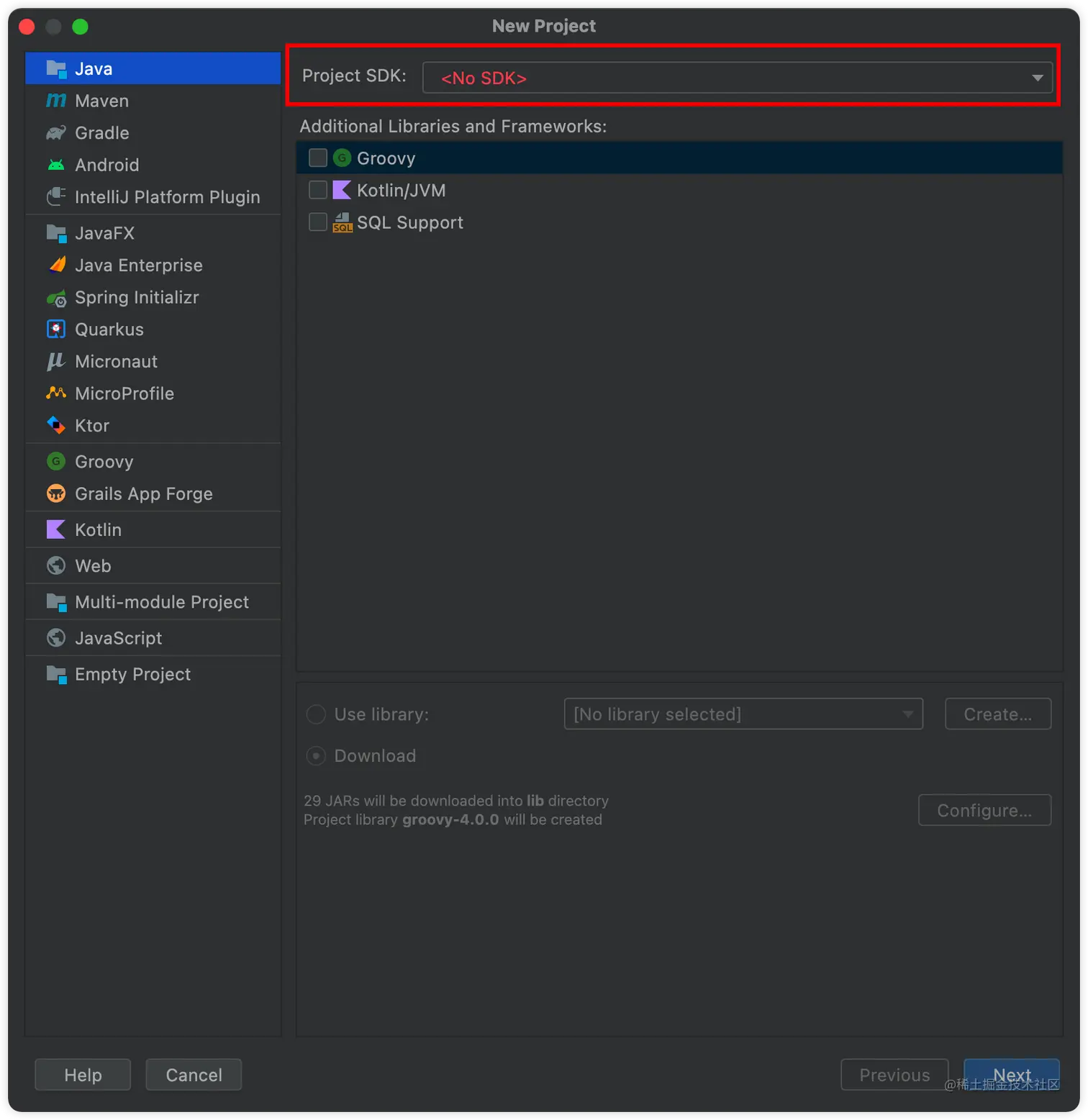This screenshot has height=1120, width=1088.
Task: Click the Micronaut label in sidebar
Action: 117,362
